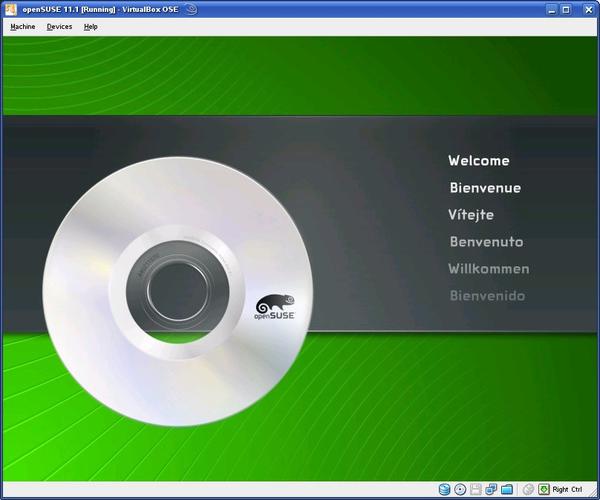The width and height of the screenshot is (600, 500).
Task: Click the shared folders status icon
Action: (507, 489)
